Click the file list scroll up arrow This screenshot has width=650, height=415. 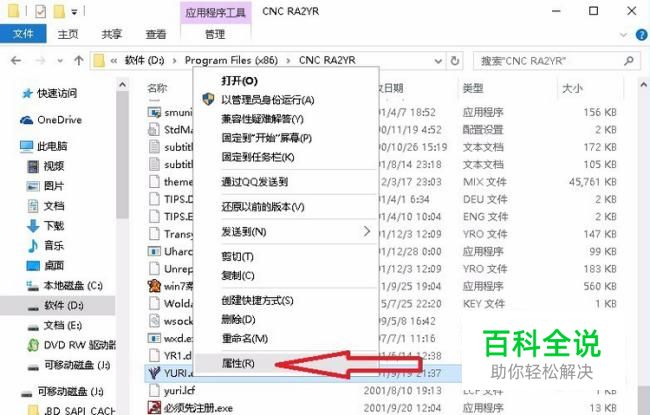tap(644, 85)
